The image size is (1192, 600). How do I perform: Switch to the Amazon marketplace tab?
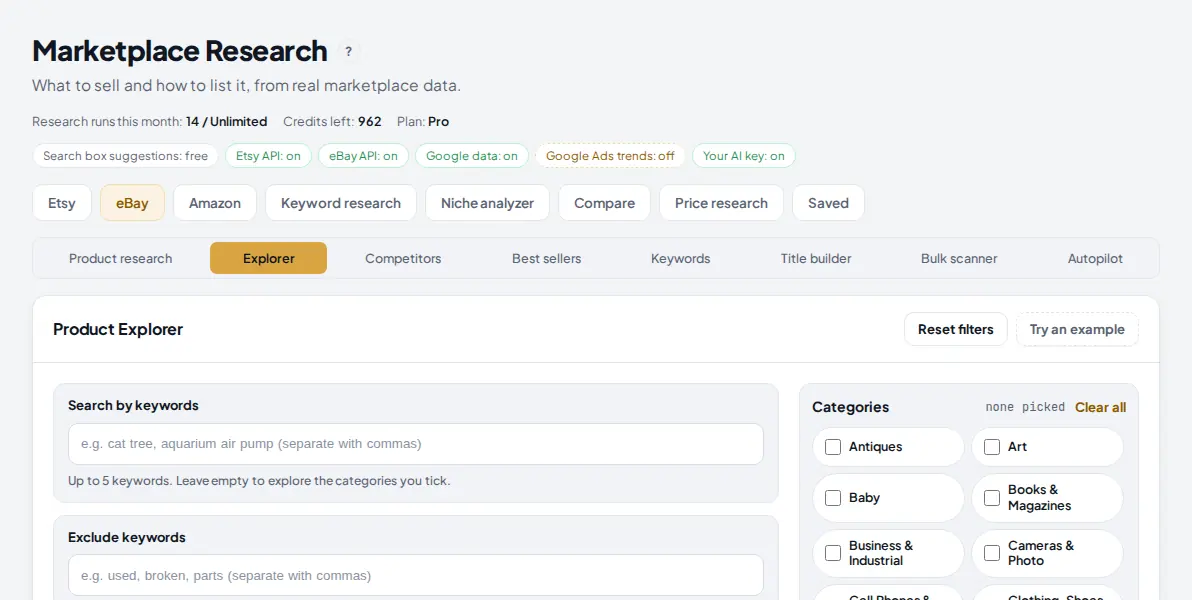(x=215, y=203)
